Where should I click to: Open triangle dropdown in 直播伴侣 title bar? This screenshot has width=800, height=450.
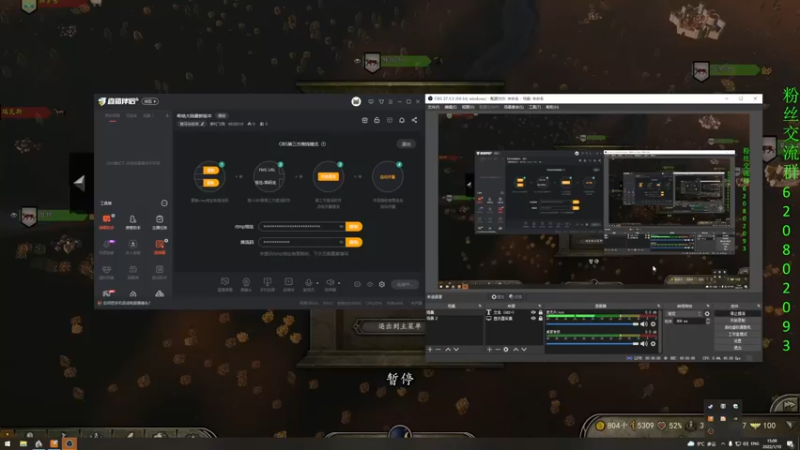(x=381, y=102)
